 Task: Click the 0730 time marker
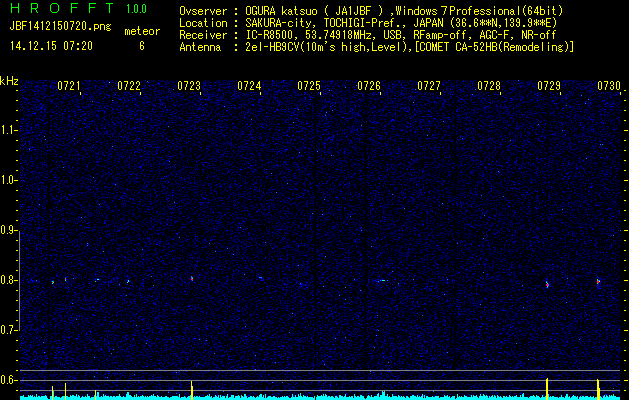[x=609, y=86]
